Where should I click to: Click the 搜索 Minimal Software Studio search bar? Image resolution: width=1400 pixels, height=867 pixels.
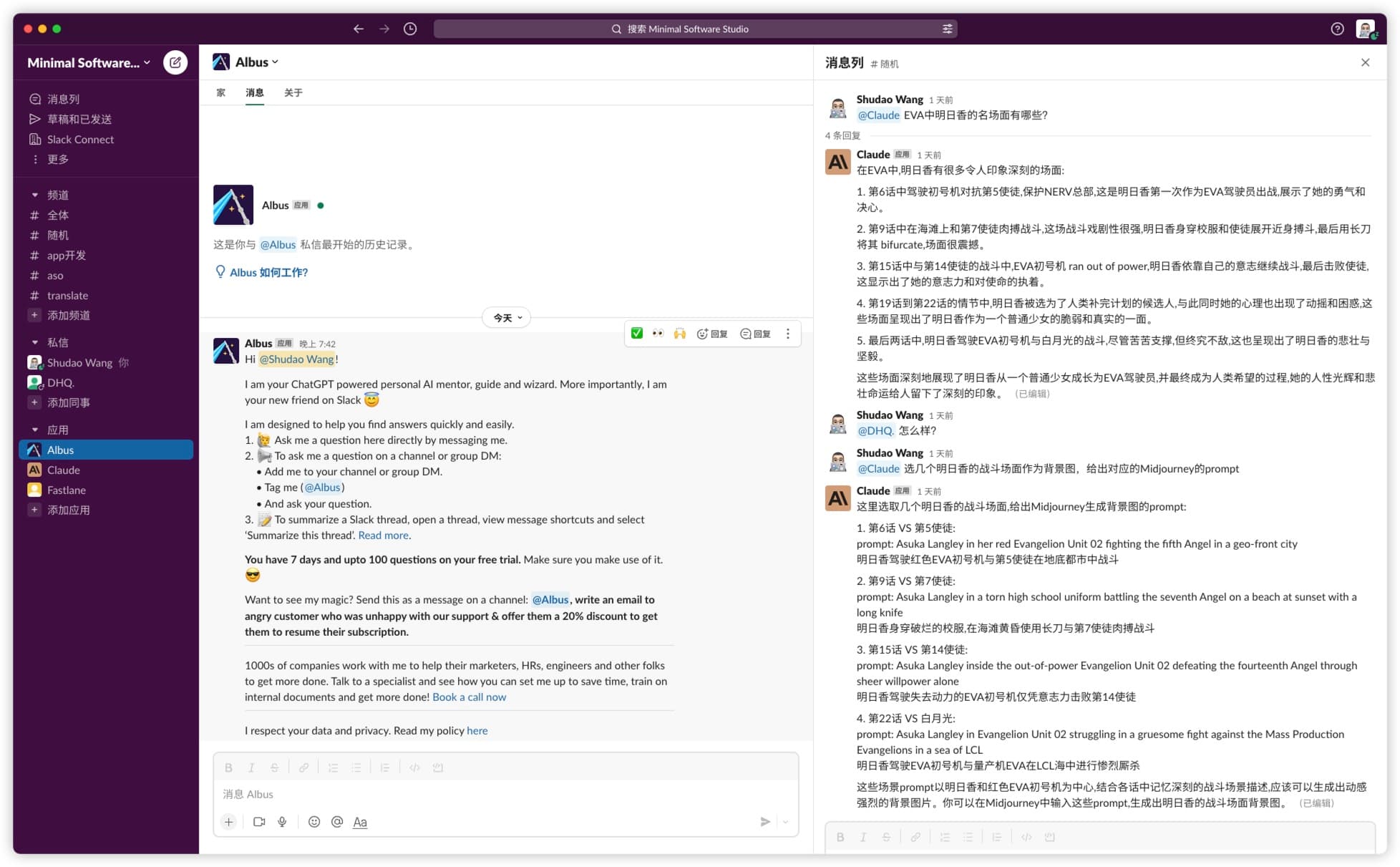695,29
